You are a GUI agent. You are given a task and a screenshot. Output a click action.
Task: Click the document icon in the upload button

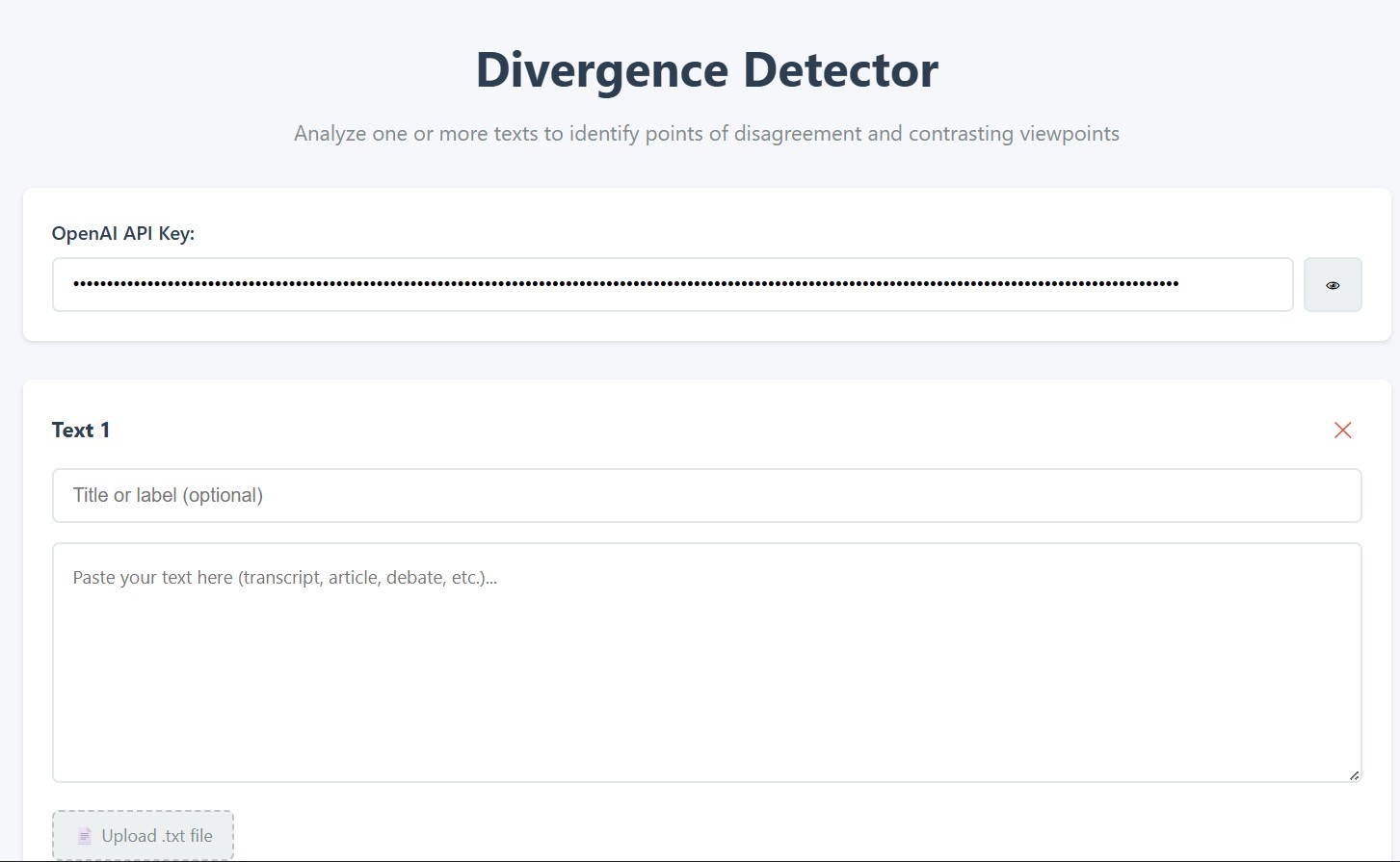(85, 836)
